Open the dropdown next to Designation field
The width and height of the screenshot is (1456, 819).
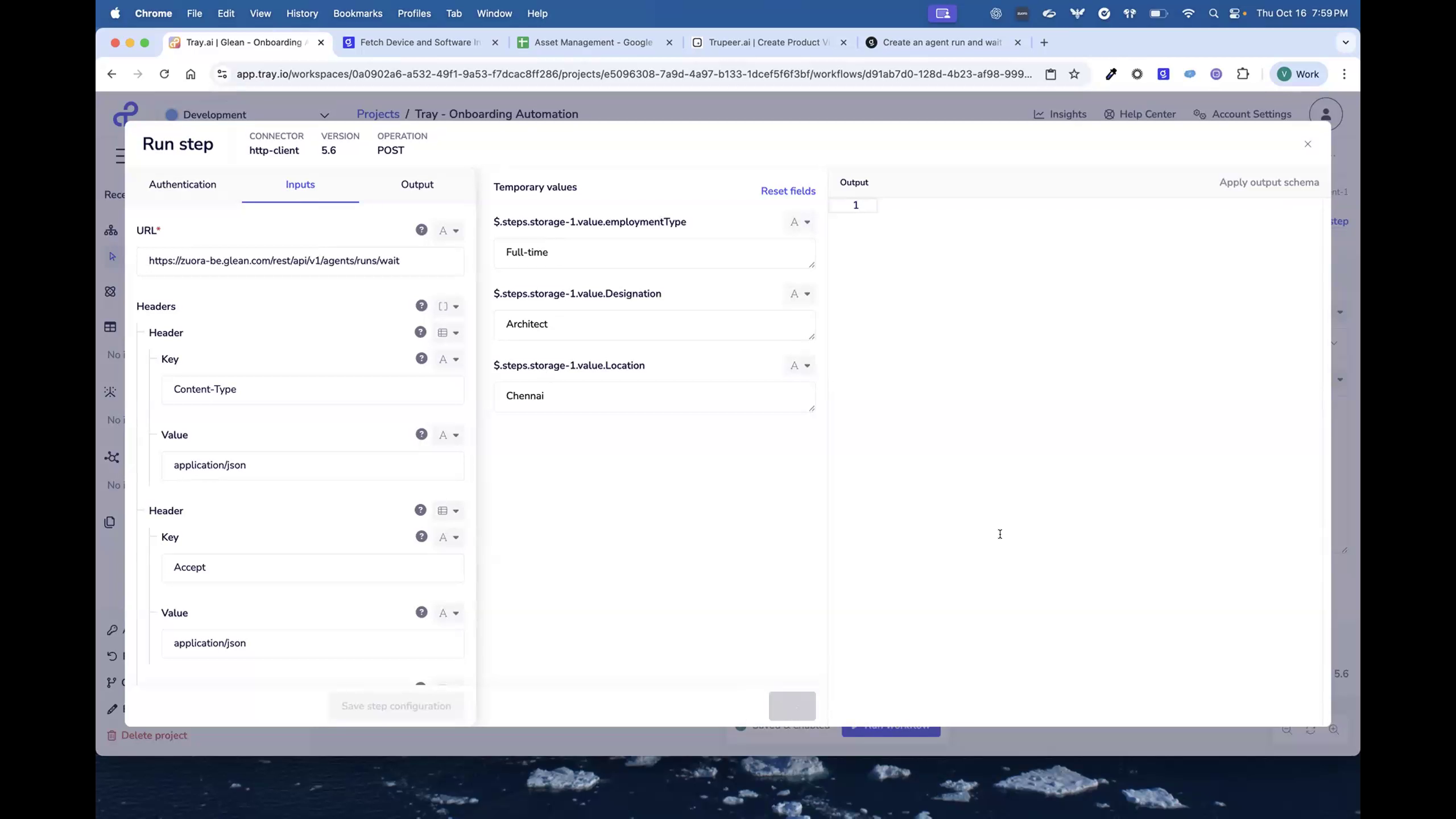tap(799, 294)
